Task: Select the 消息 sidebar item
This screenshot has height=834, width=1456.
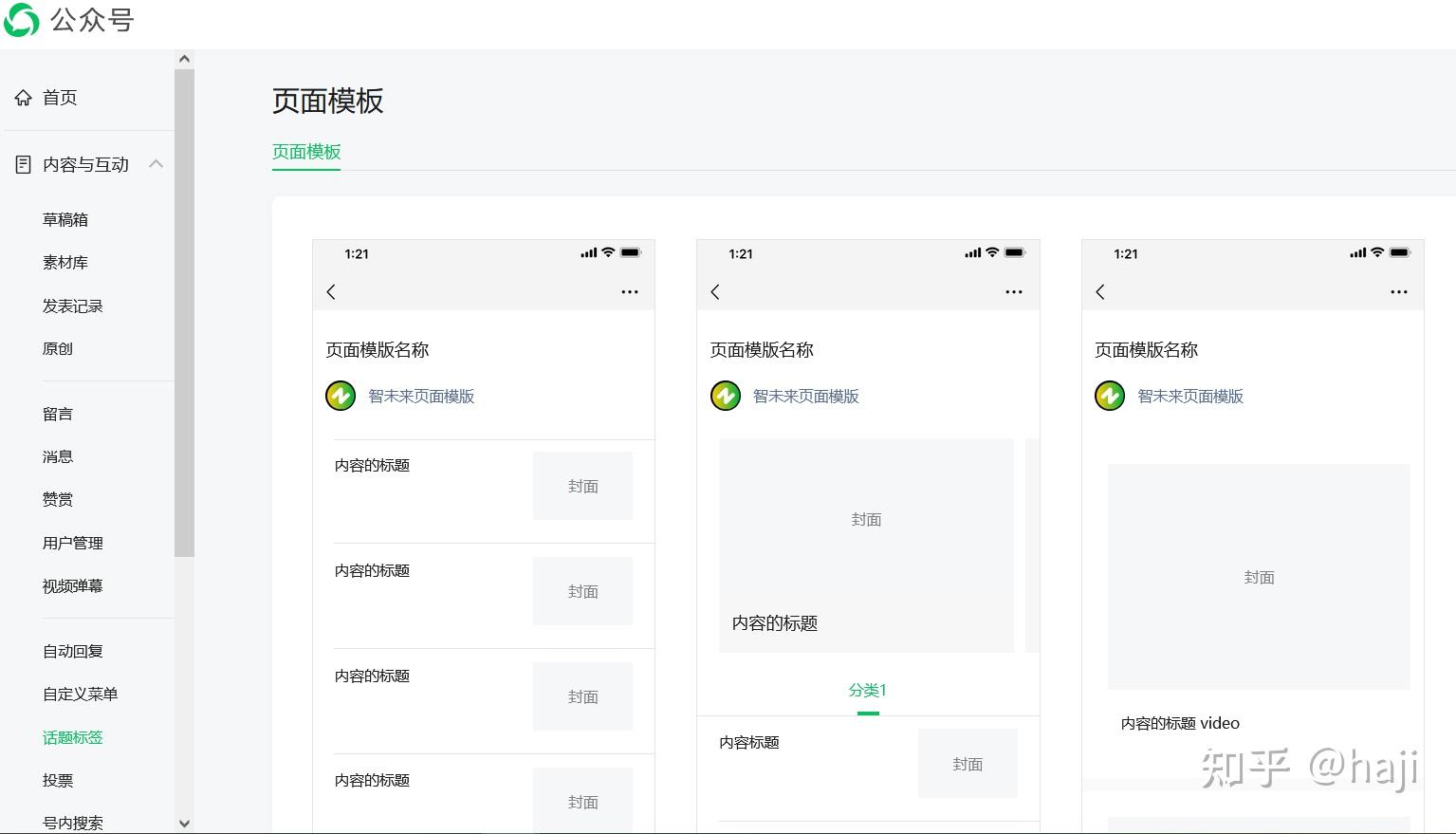Action: (x=58, y=456)
